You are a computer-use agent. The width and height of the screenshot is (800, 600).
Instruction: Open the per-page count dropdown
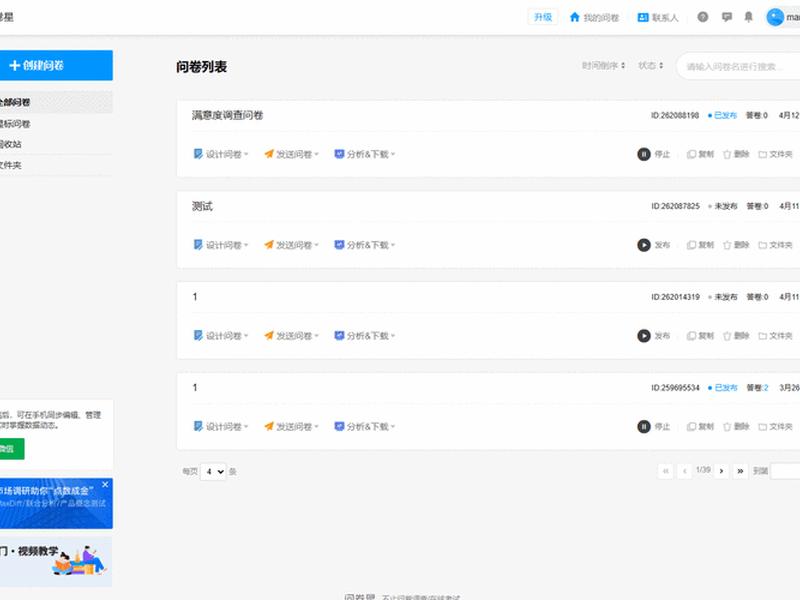[x=213, y=471]
